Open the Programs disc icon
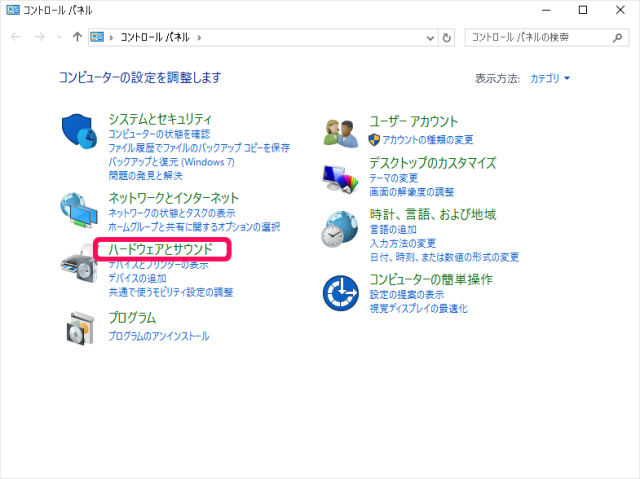This screenshot has height=479, width=640. [x=81, y=328]
